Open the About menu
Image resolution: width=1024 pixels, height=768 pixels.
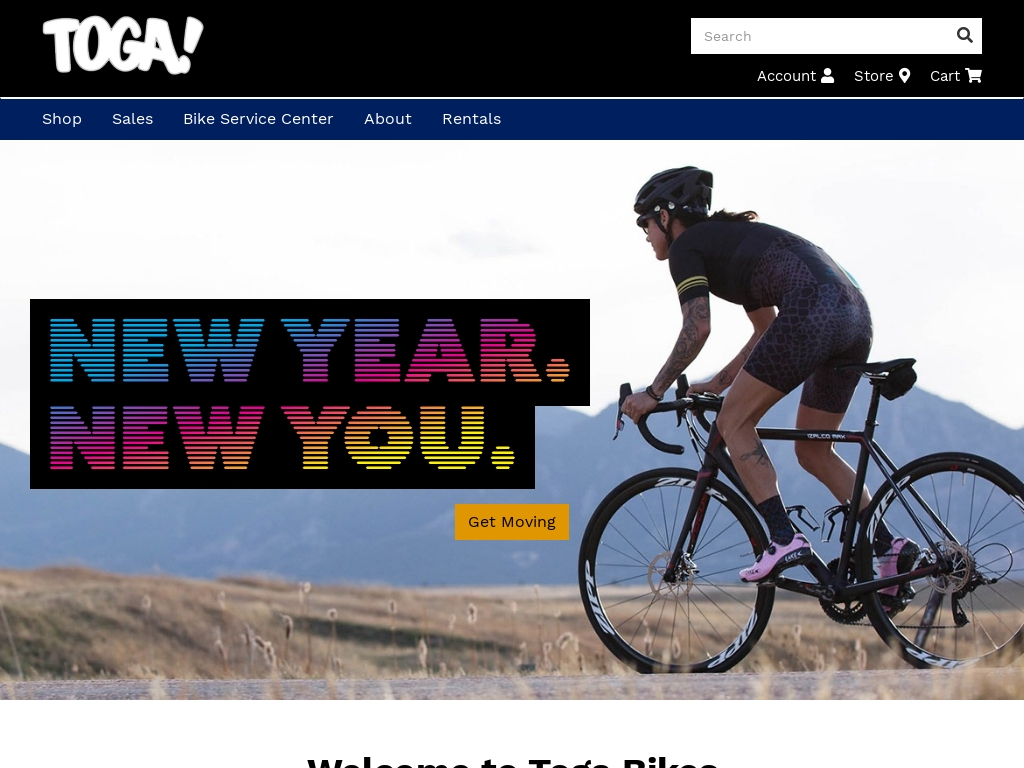pos(388,119)
